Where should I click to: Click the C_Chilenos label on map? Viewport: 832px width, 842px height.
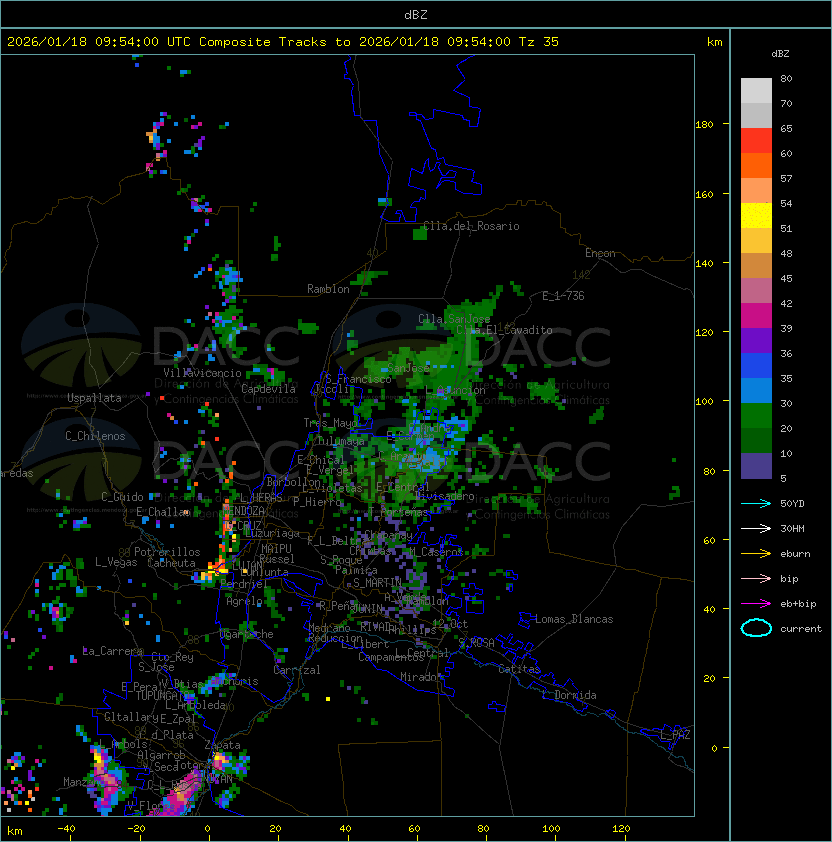95,436
